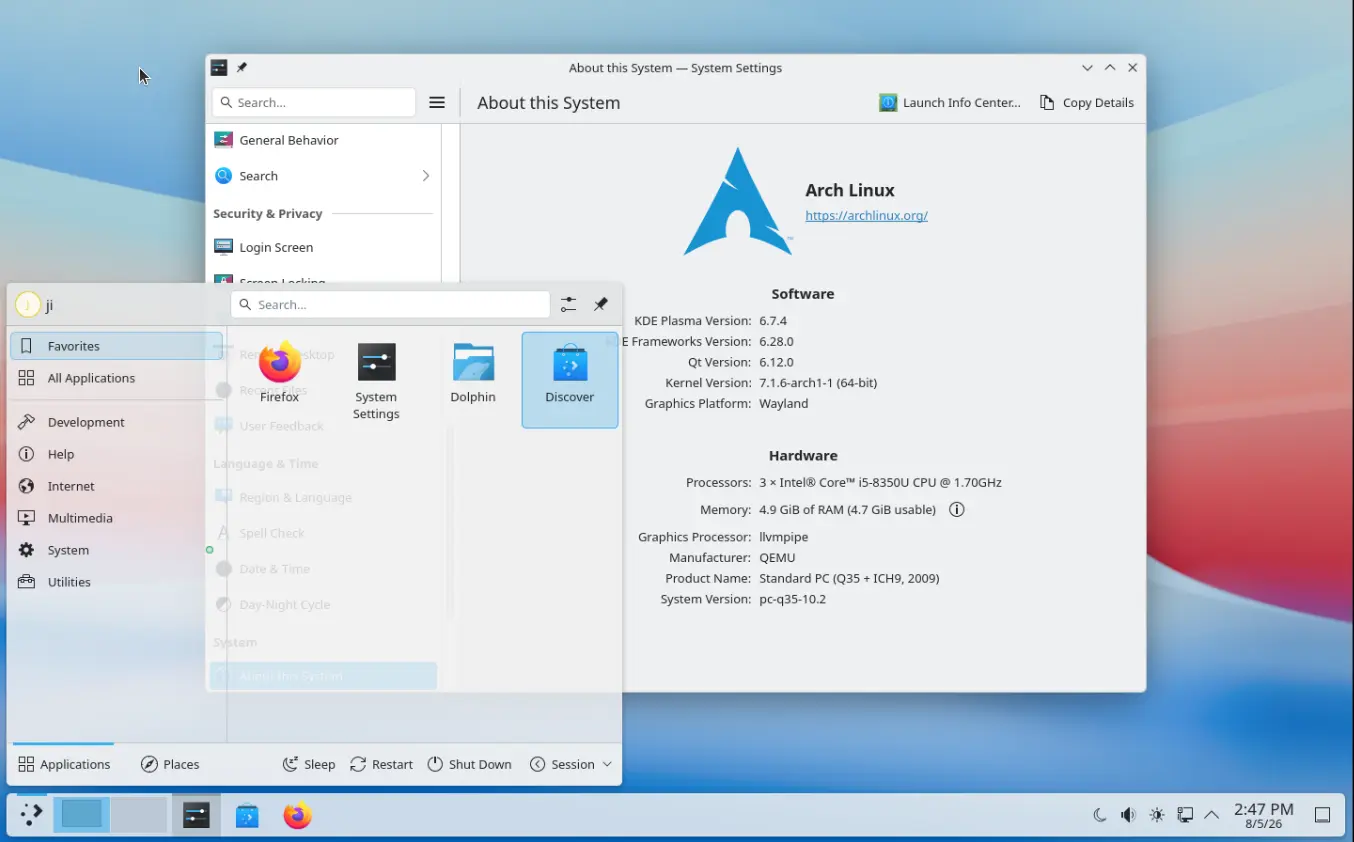Click the Copy Details button
This screenshot has width=1354, height=842.
pyautogui.click(x=1087, y=102)
